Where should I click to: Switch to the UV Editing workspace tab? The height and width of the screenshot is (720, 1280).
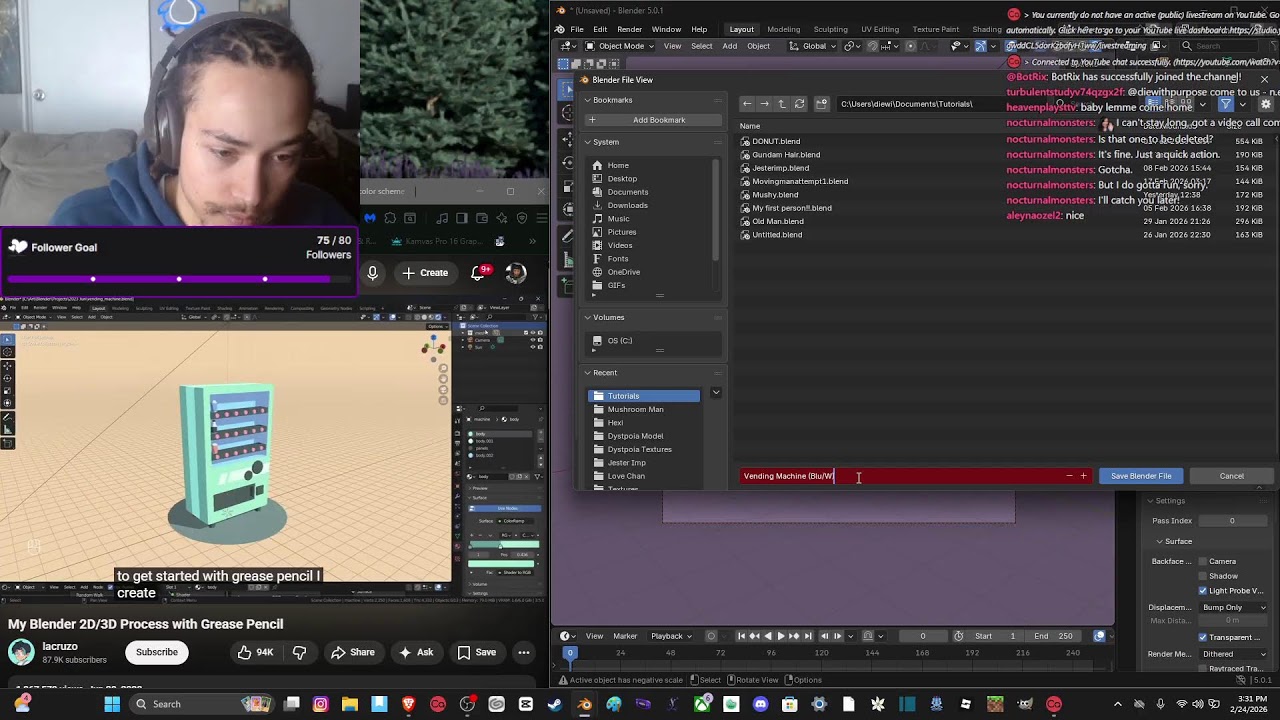click(880, 29)
